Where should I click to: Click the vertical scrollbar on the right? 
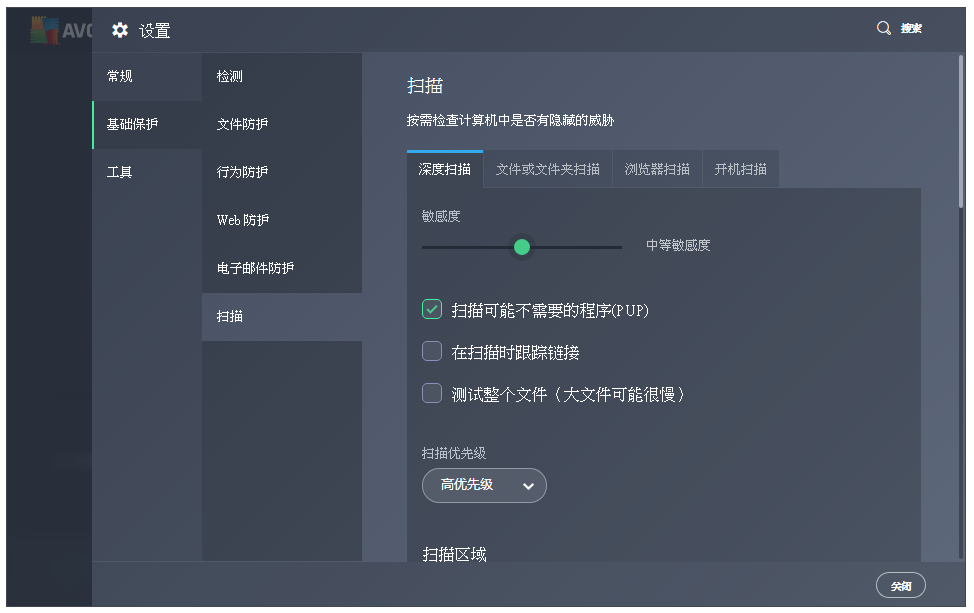tap(962, 130)
